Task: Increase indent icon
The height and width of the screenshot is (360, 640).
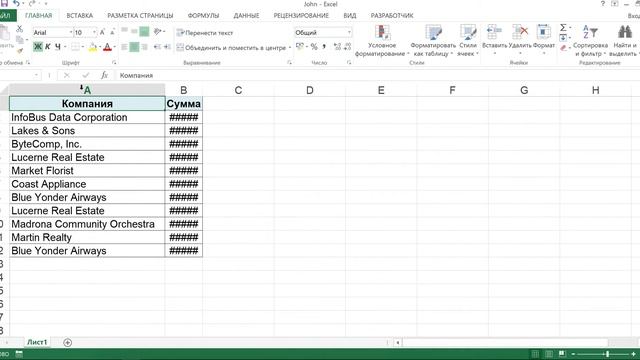Action: [167, 47]
